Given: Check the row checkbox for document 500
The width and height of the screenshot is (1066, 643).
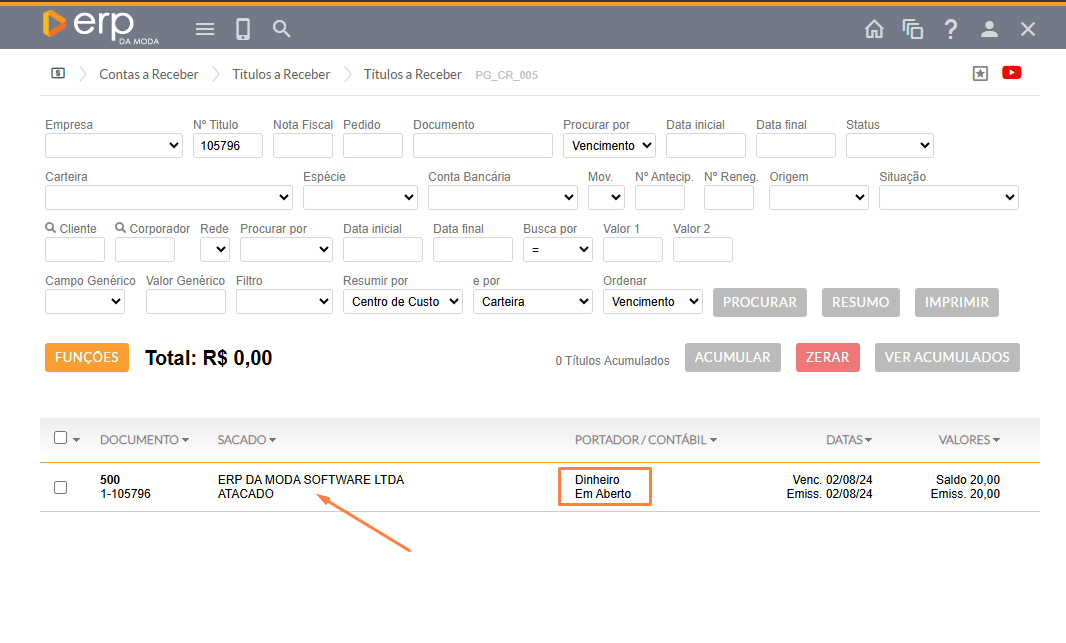Looking at the screenshot, I should click(x=60, y=487).
